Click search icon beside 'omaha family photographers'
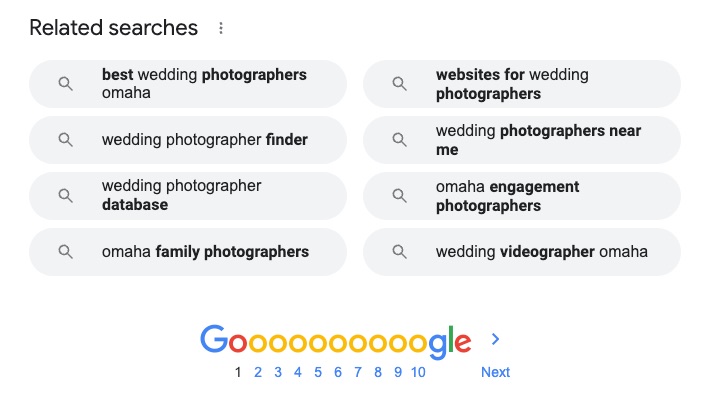713x397 pixels. 65,251
